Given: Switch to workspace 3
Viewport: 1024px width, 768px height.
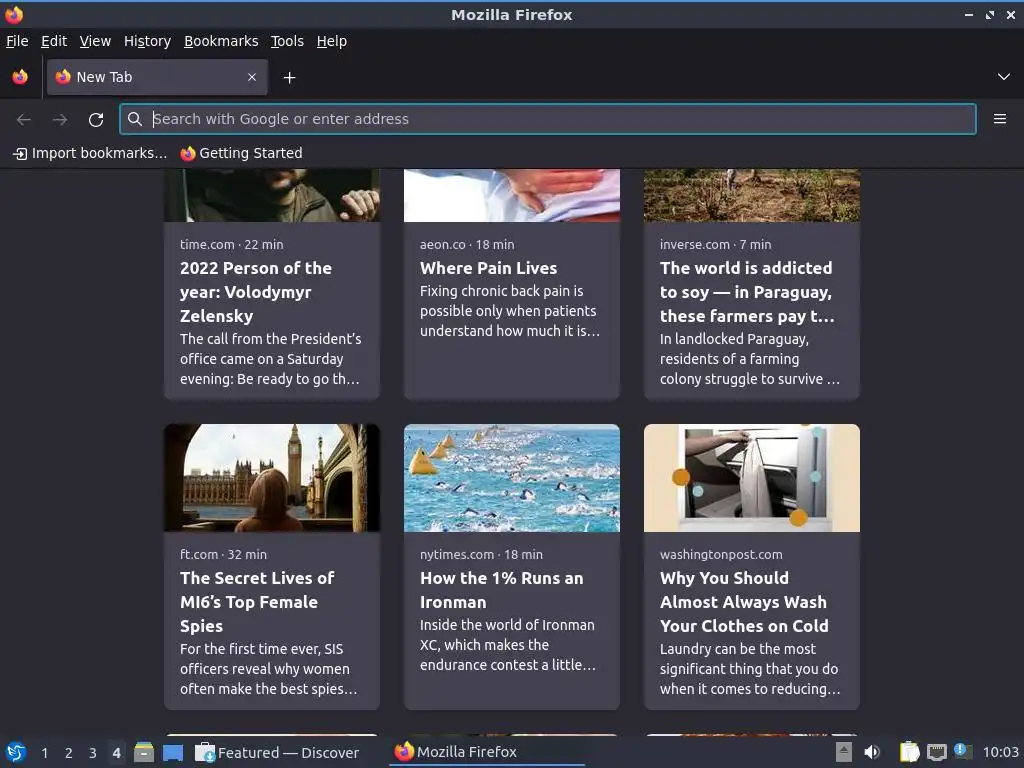Looking at the screenshot, I should click(93, 753).
